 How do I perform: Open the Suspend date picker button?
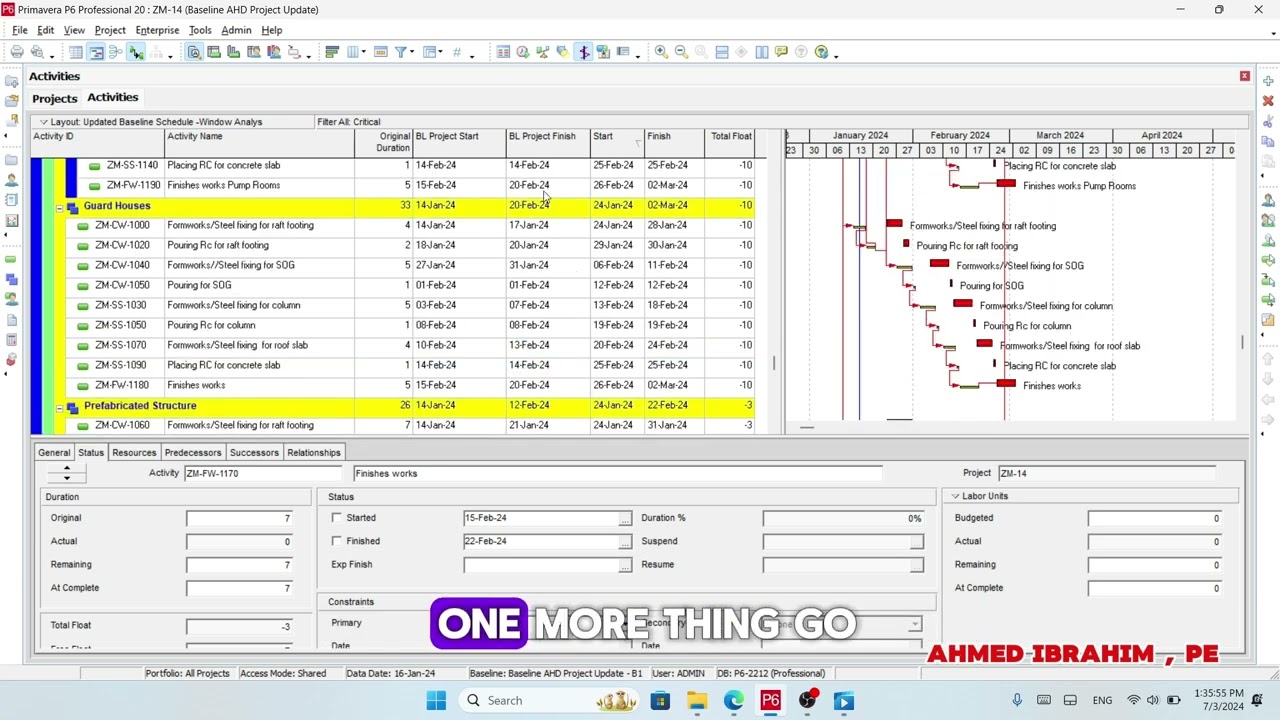coord(917,541)
